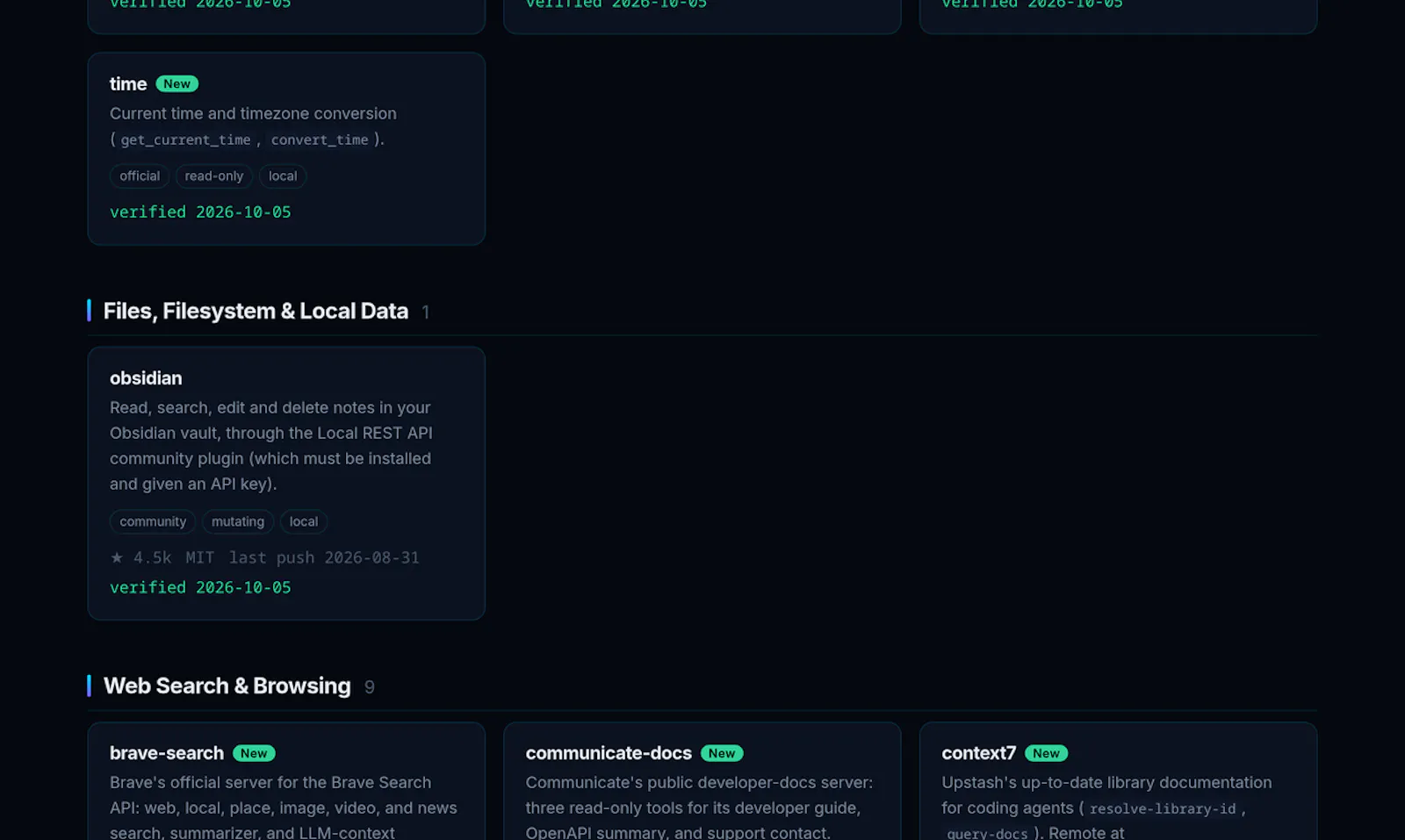
Task: Click the New badge beside brave-search
Action: coord(254,753)
